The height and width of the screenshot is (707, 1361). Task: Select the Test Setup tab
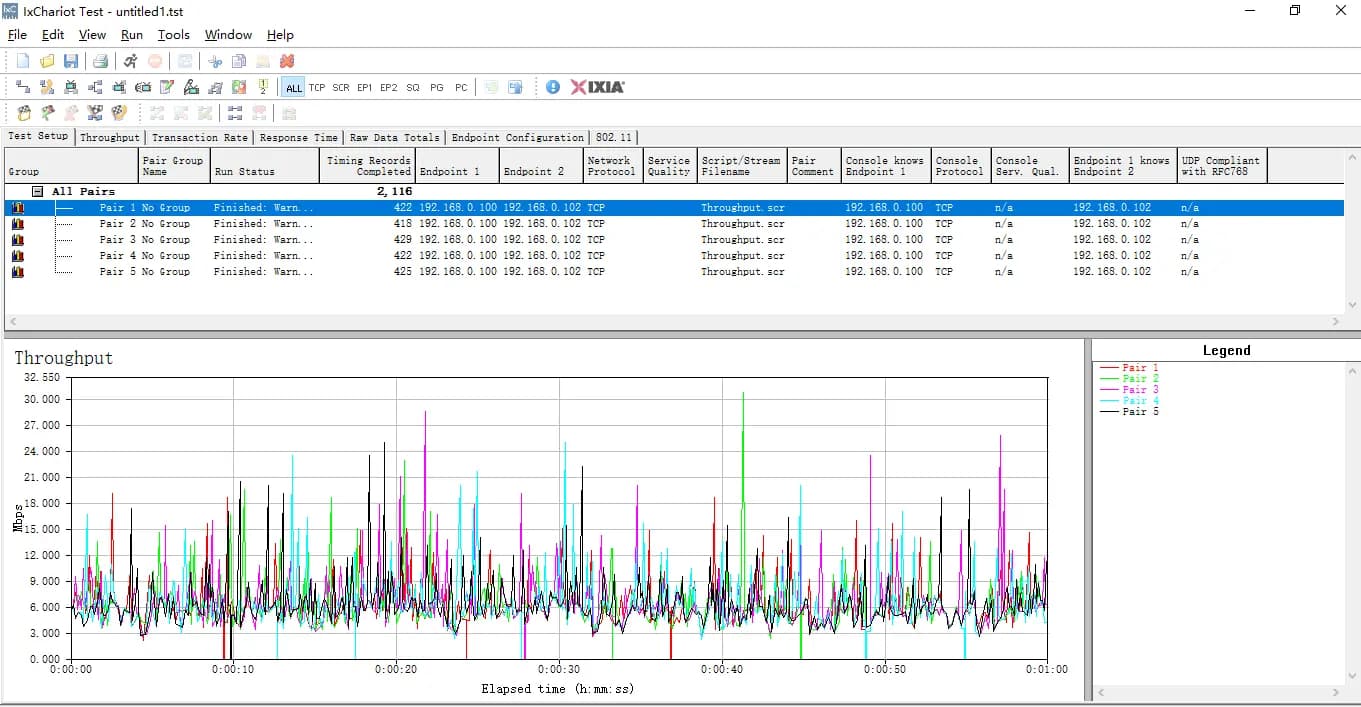(x=38, y=137)
